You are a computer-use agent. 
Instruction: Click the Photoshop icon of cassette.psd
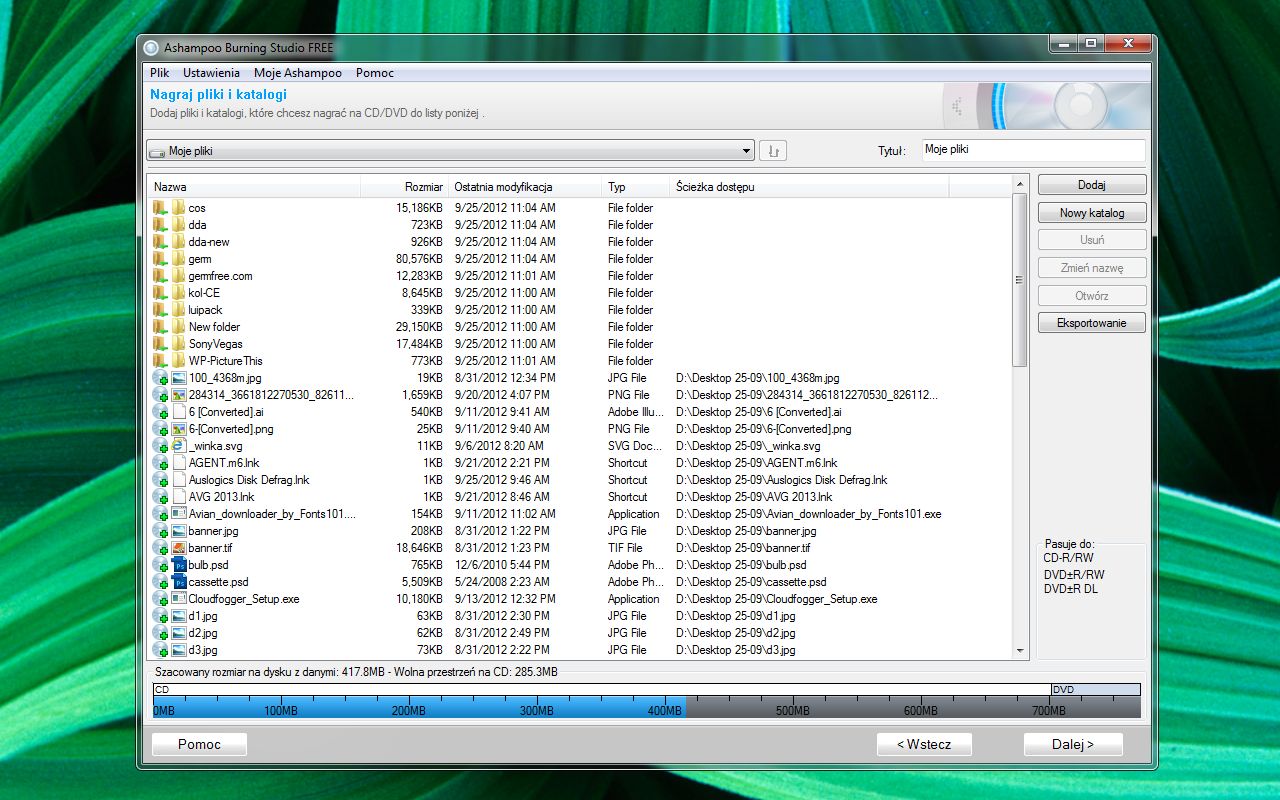179,582
